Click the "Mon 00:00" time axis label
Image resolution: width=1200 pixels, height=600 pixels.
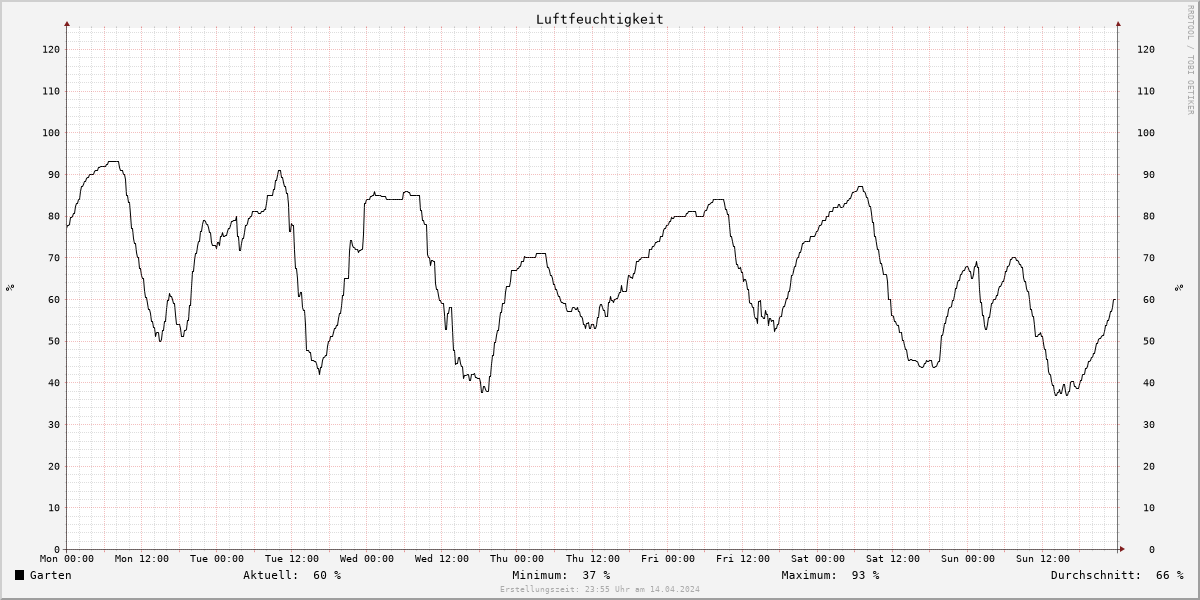coord(67,558)
